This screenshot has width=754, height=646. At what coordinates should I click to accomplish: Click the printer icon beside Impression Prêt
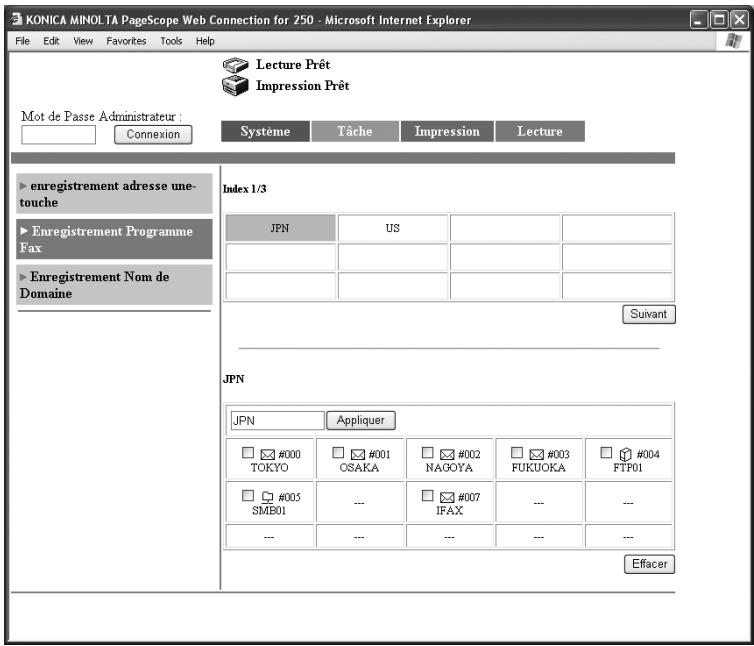(235, 86)
